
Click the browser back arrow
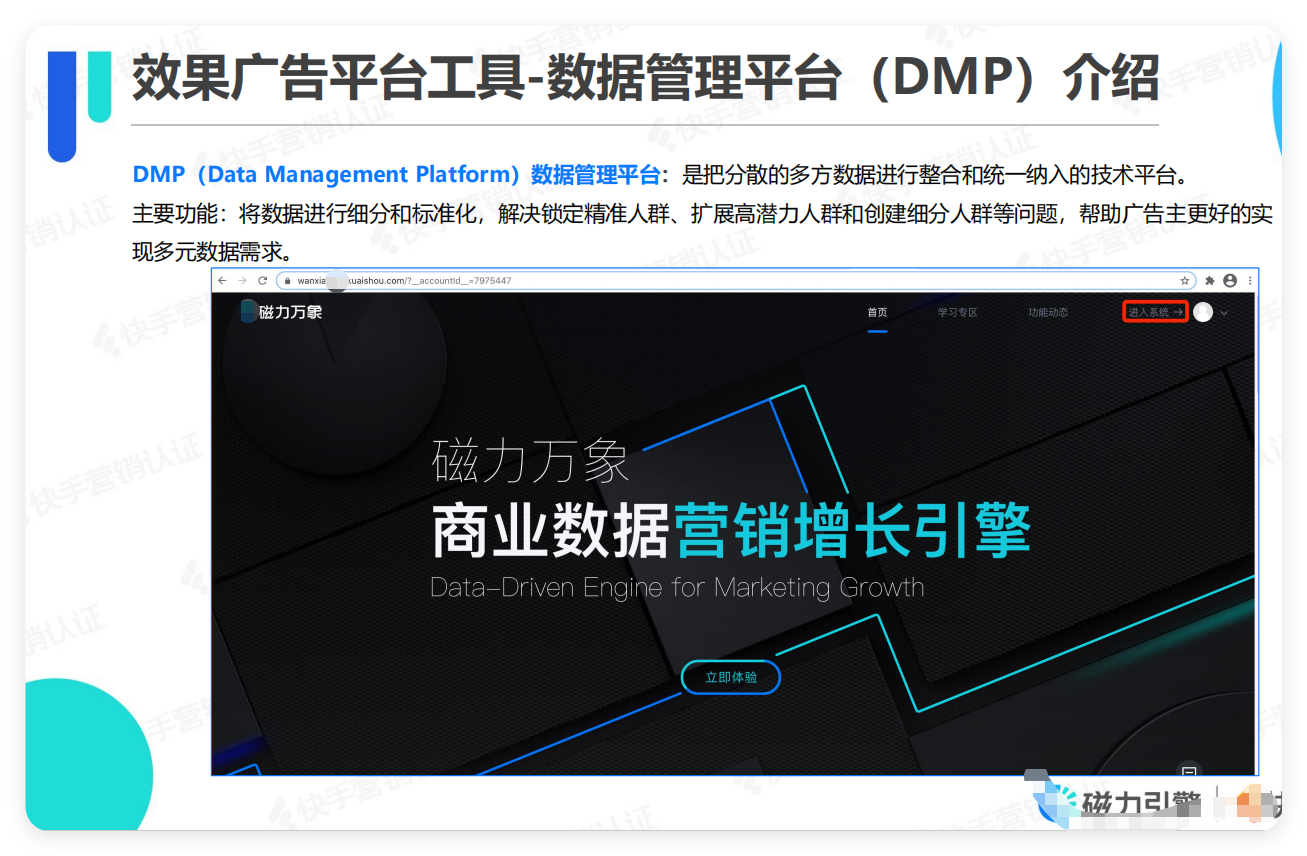coord(223,281)
